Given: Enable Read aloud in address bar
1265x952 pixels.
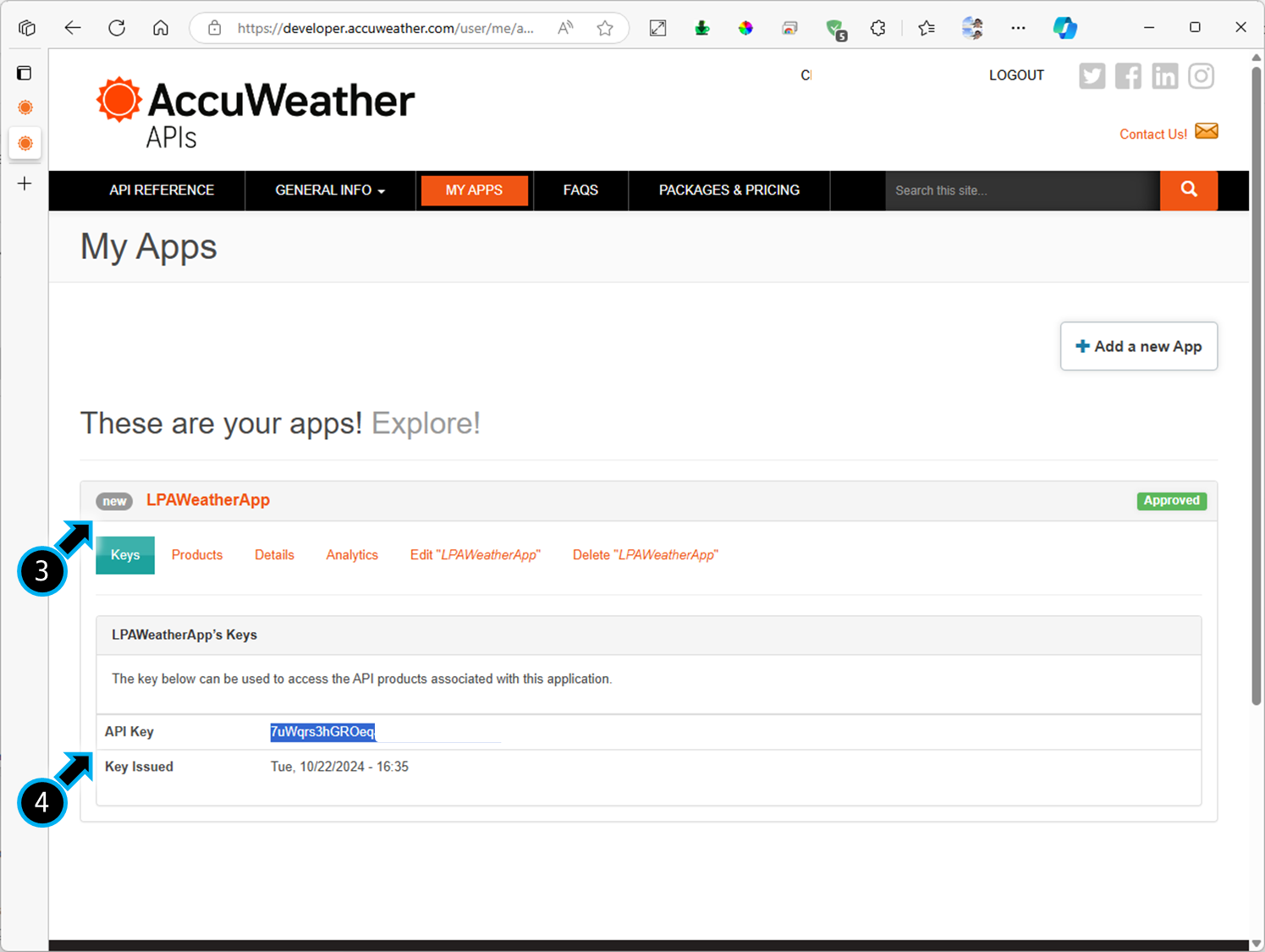Looking at the screenshot, I should 565,28.
